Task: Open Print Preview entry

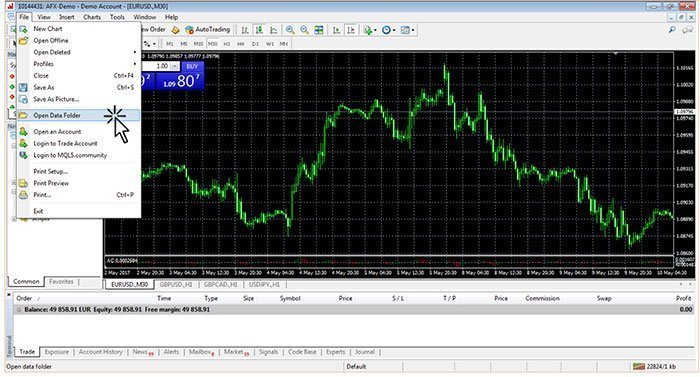Action: tap(79, 183)
